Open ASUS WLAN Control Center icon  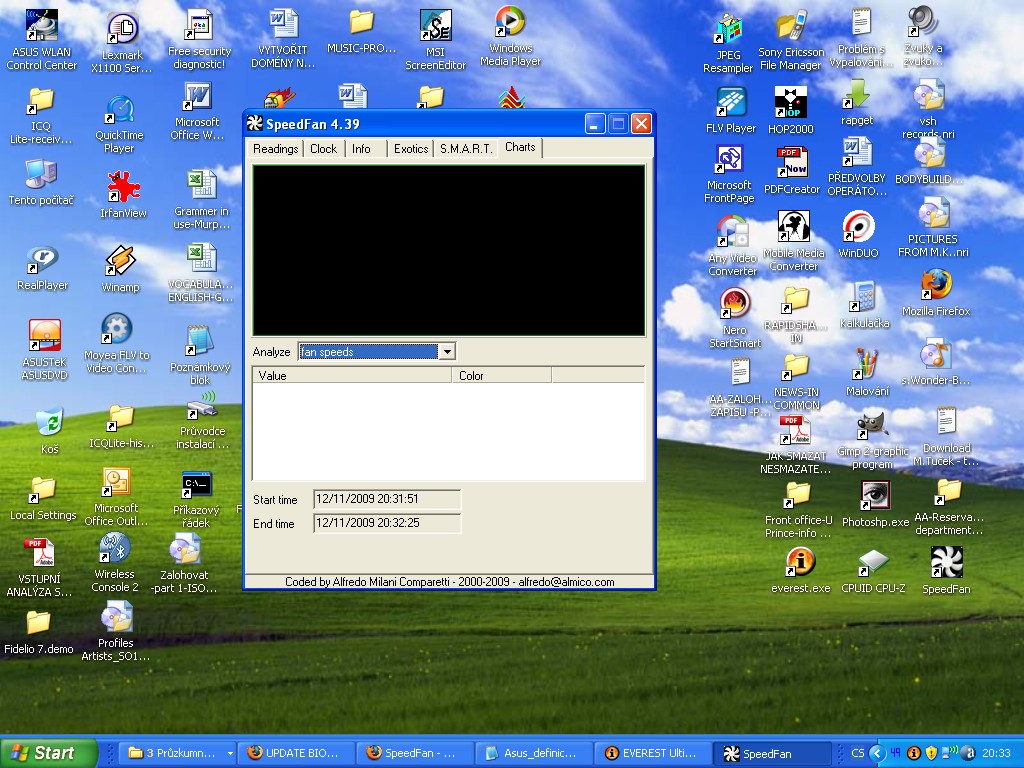tap(42, 40)
